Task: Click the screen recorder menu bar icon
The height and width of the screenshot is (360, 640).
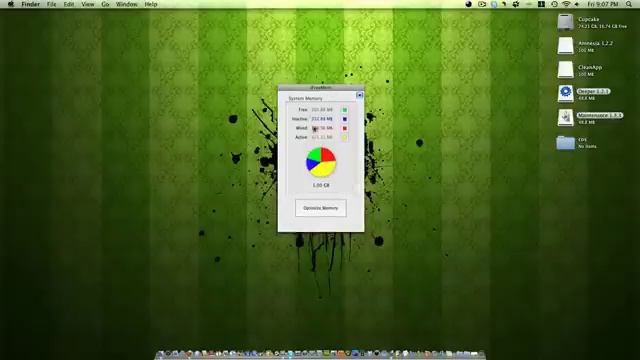Action: click(x=482, y=4)
